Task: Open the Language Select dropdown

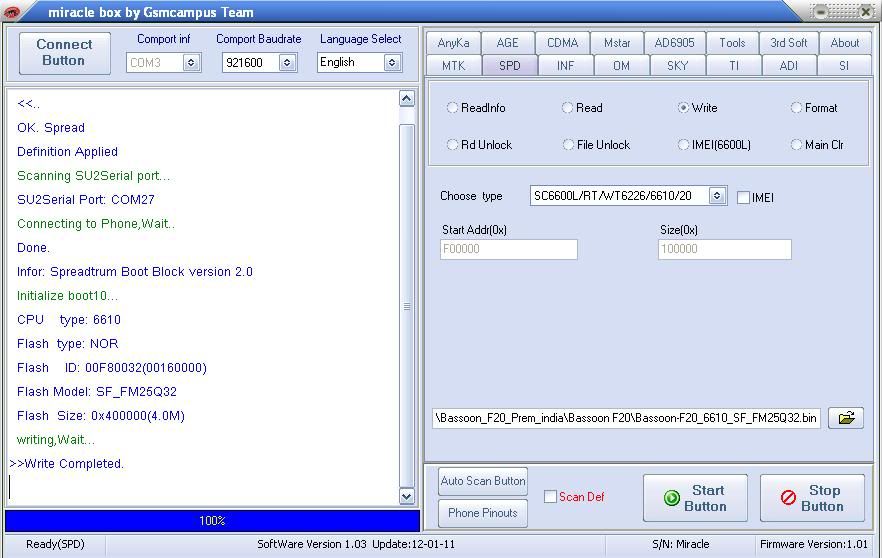Action: pyautogui.click(x=392, y=62)
